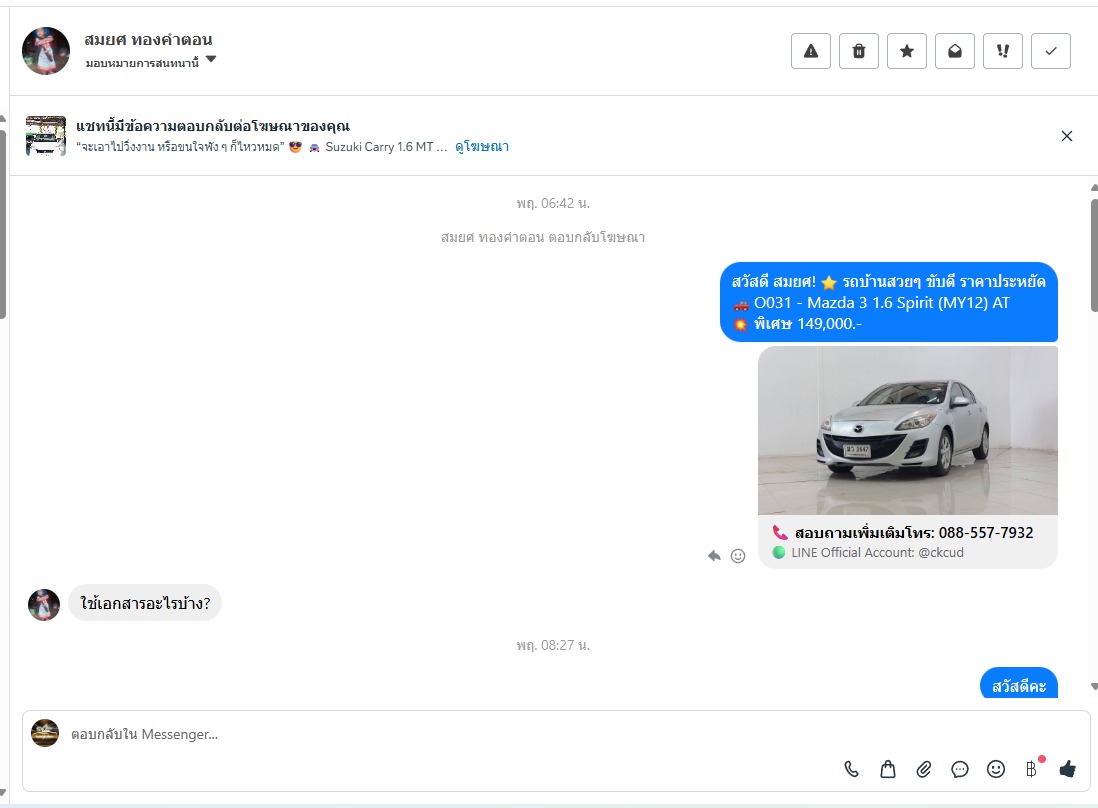Reply to the Mazda 3 message with arrow icon
Viewport: 1098px width, 808px height.
pos(714,556)
